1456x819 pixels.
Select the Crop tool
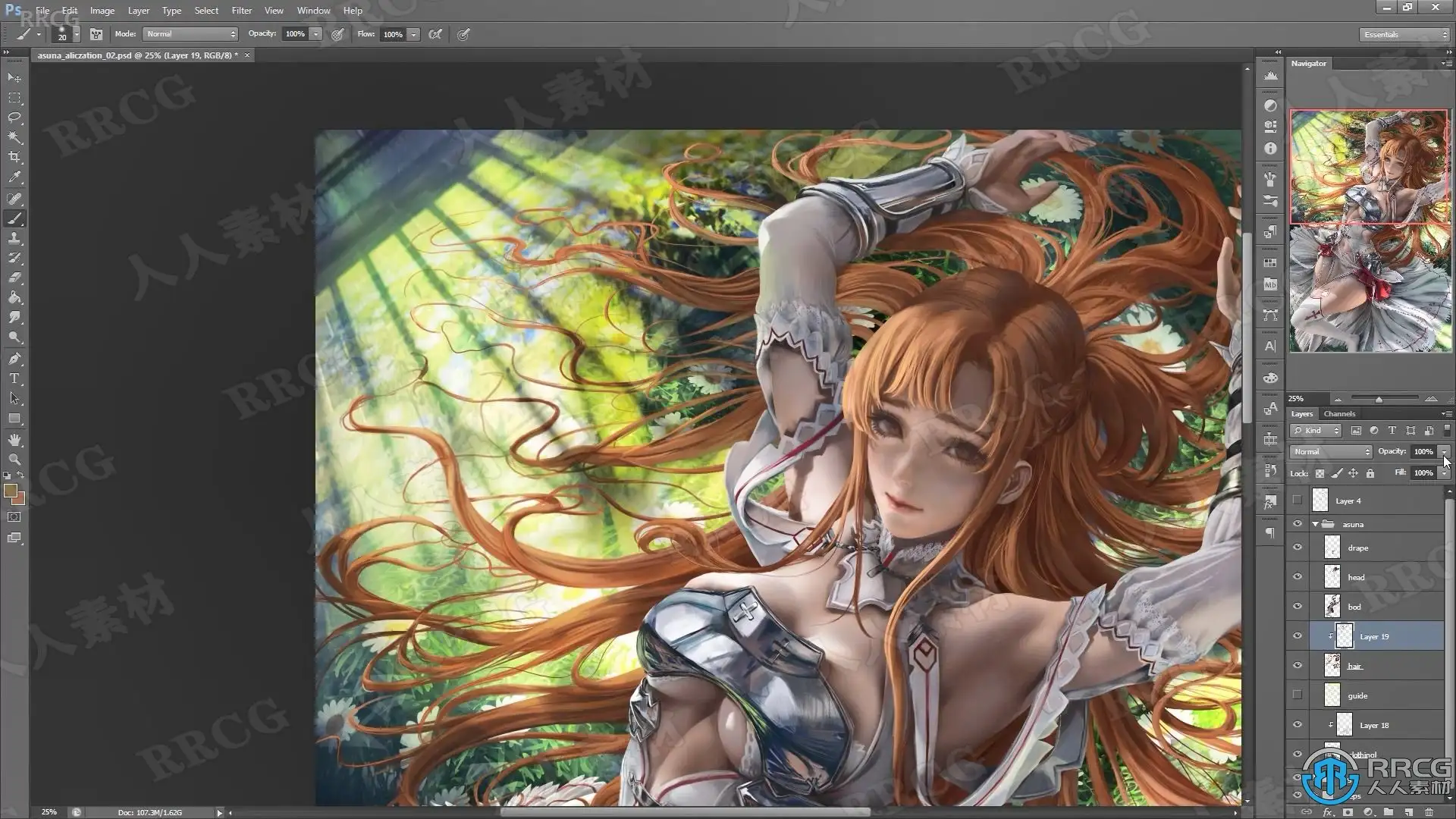(x=14, y=157)
